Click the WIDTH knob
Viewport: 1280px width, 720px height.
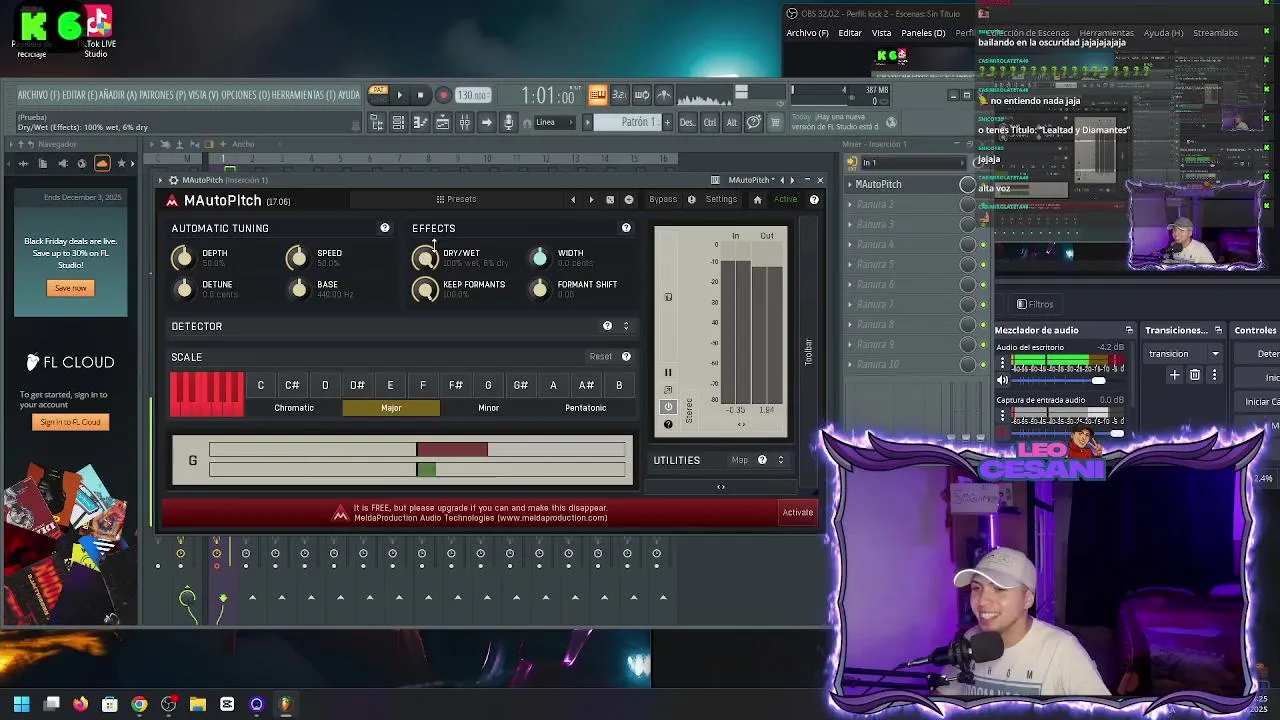[540, 258]
